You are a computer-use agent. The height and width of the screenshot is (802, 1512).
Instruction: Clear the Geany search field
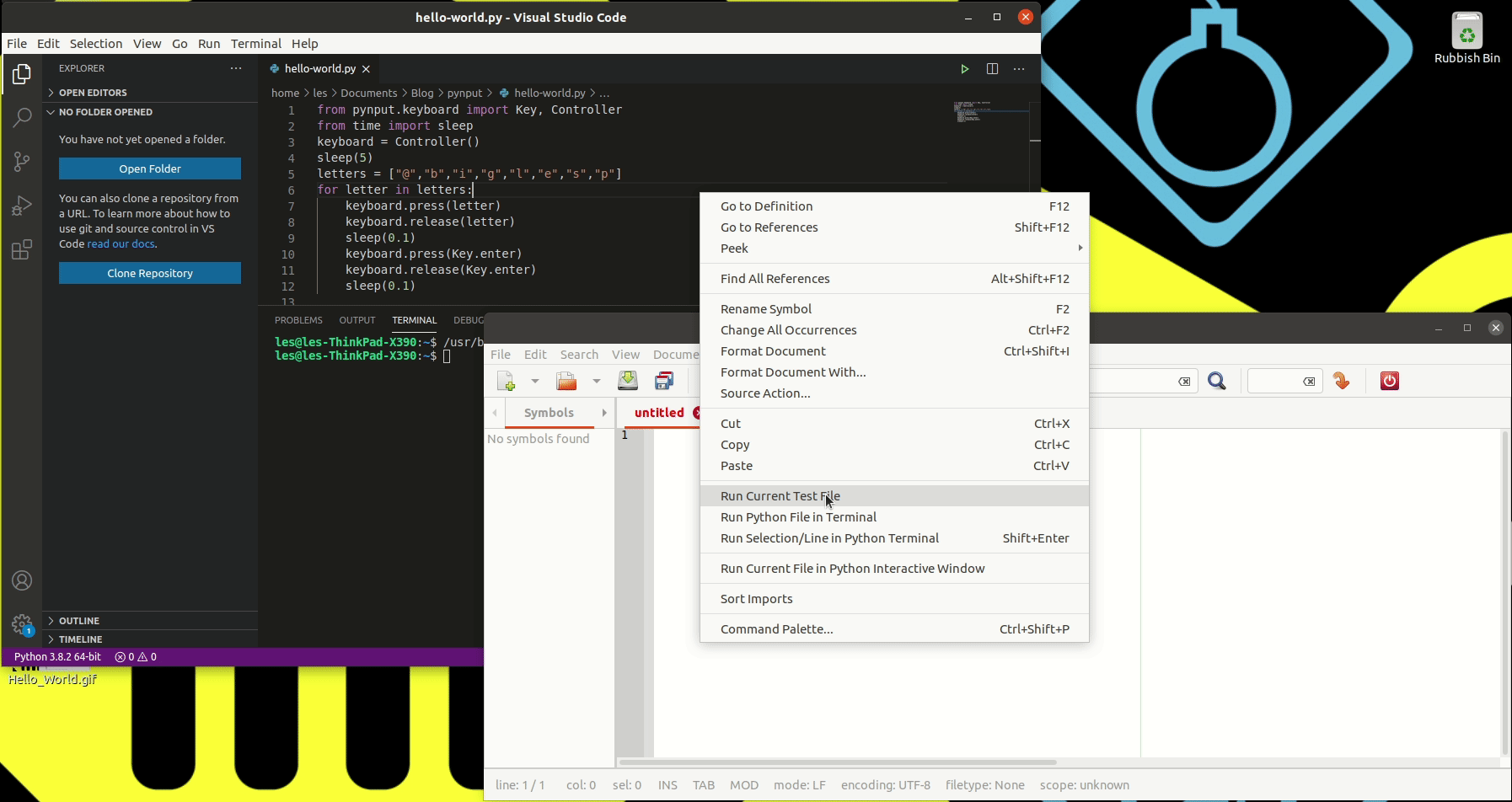pyautogui.click(x=1184, y=382)
